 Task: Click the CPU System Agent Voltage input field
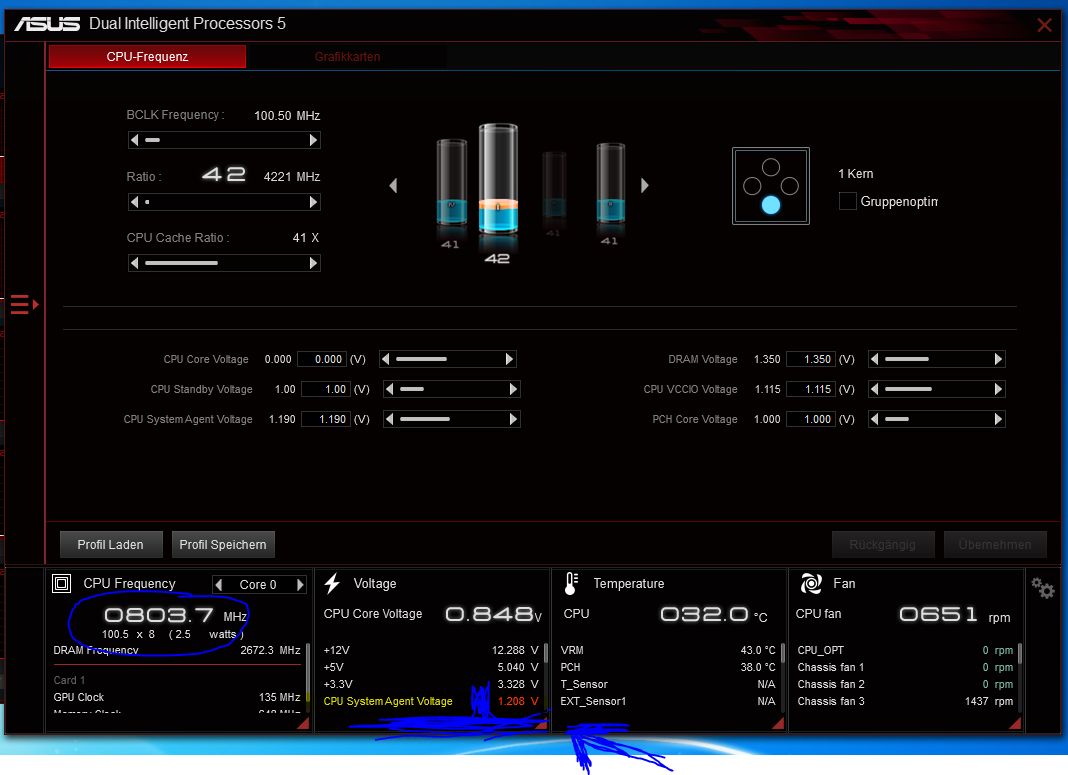tap(326, 419)
